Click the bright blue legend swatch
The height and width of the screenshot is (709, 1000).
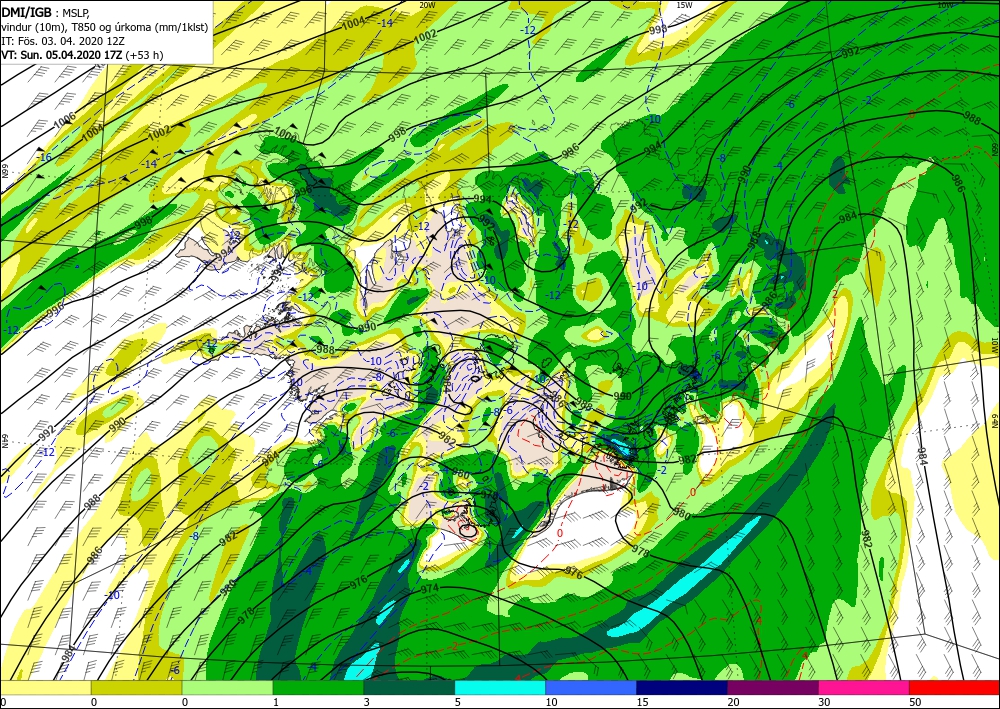pyautogui.click(x=591, y=687)
